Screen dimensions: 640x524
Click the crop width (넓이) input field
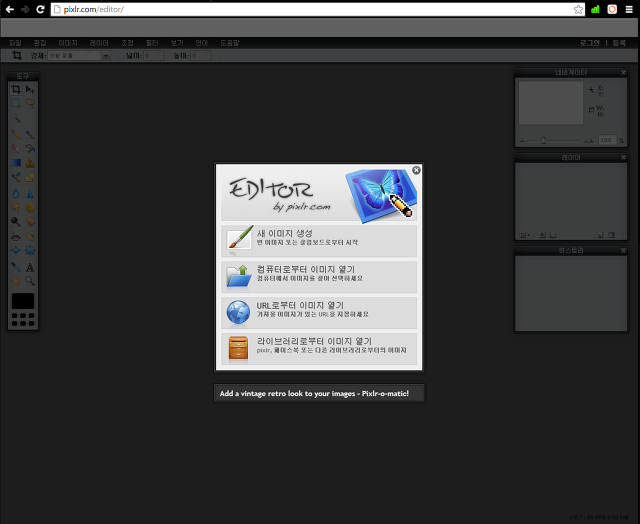click(x=154, y=56)
